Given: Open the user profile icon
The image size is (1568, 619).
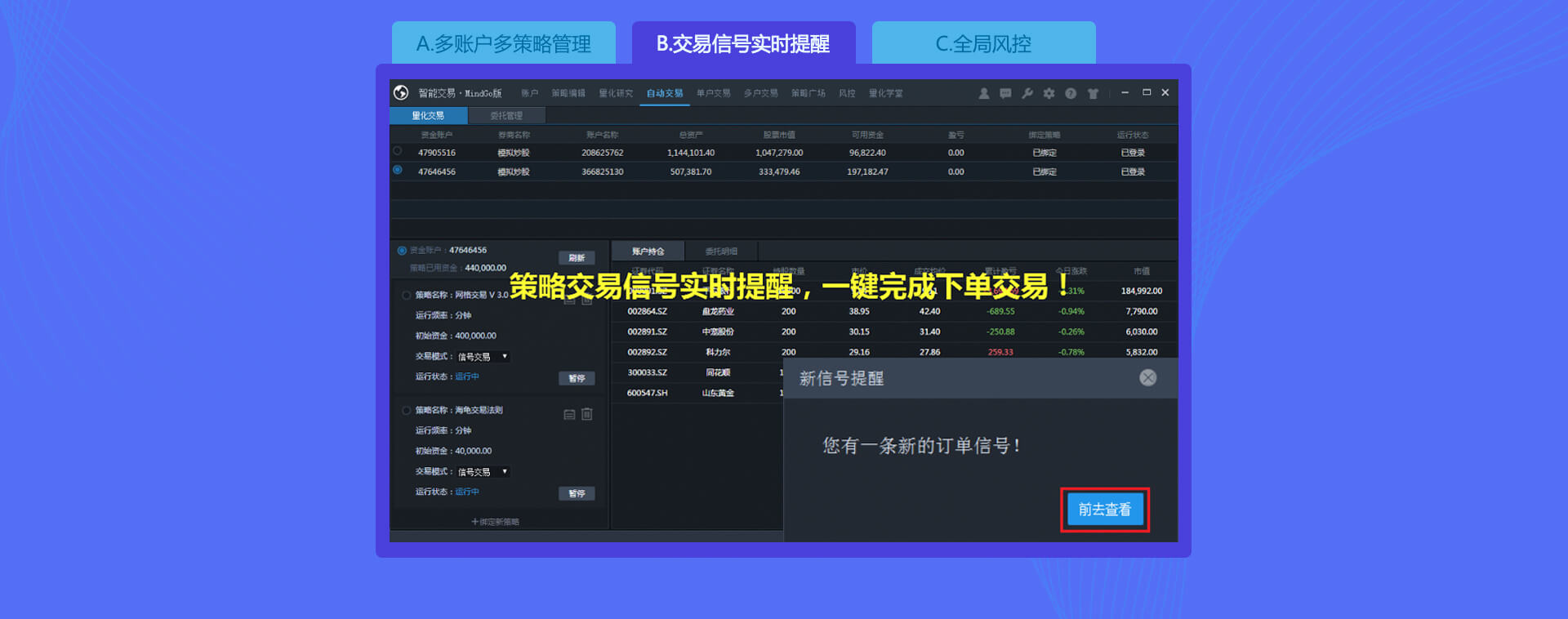Looking at the screenshot, I should click(983, 94).
